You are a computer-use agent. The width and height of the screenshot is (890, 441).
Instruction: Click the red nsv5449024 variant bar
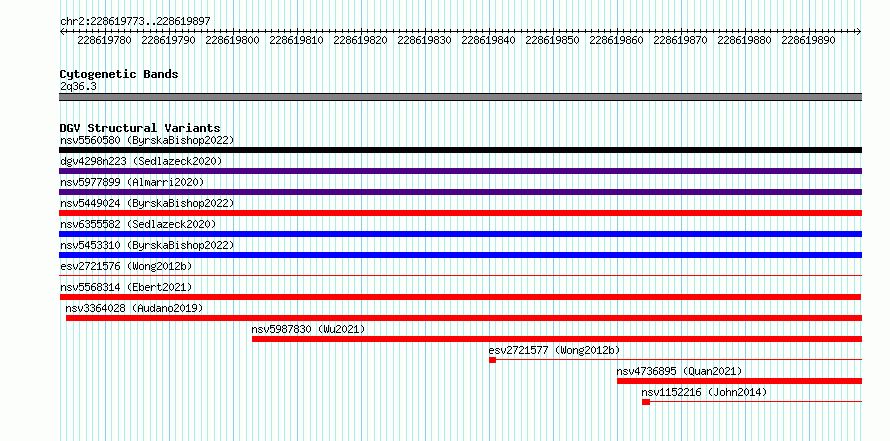coord(461,213)
